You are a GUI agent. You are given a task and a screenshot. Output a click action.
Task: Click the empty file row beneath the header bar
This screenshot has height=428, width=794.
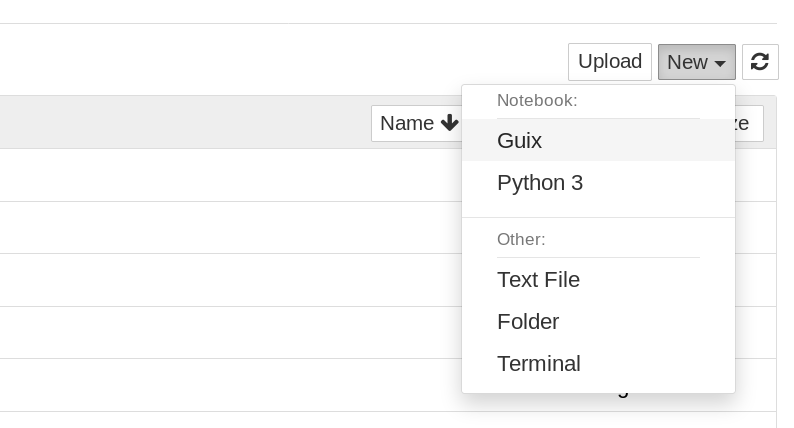point(230,175)
